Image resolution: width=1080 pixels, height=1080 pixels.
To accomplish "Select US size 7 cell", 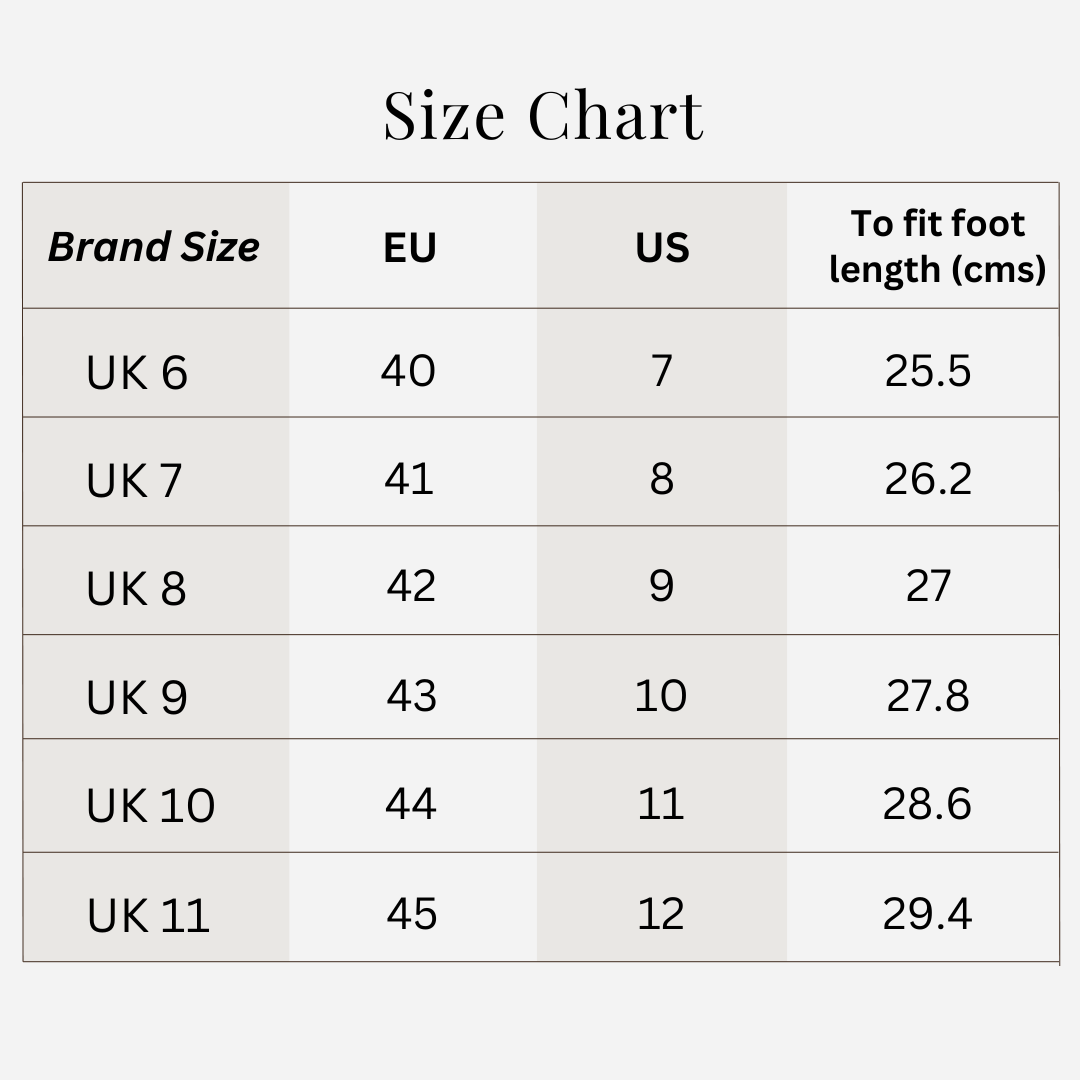I will (x=661, y=371).
